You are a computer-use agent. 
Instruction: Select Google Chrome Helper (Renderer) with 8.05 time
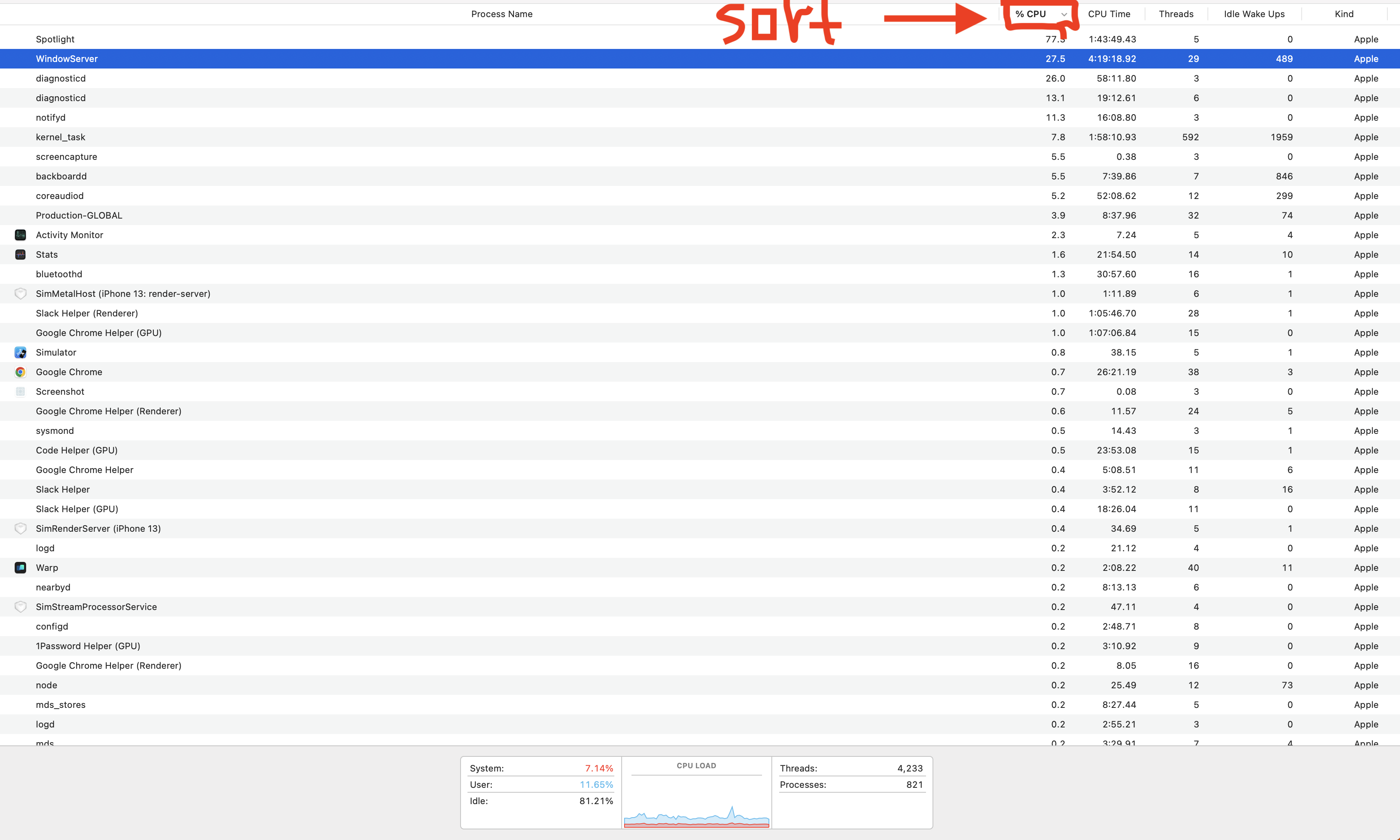pos(700,665)
